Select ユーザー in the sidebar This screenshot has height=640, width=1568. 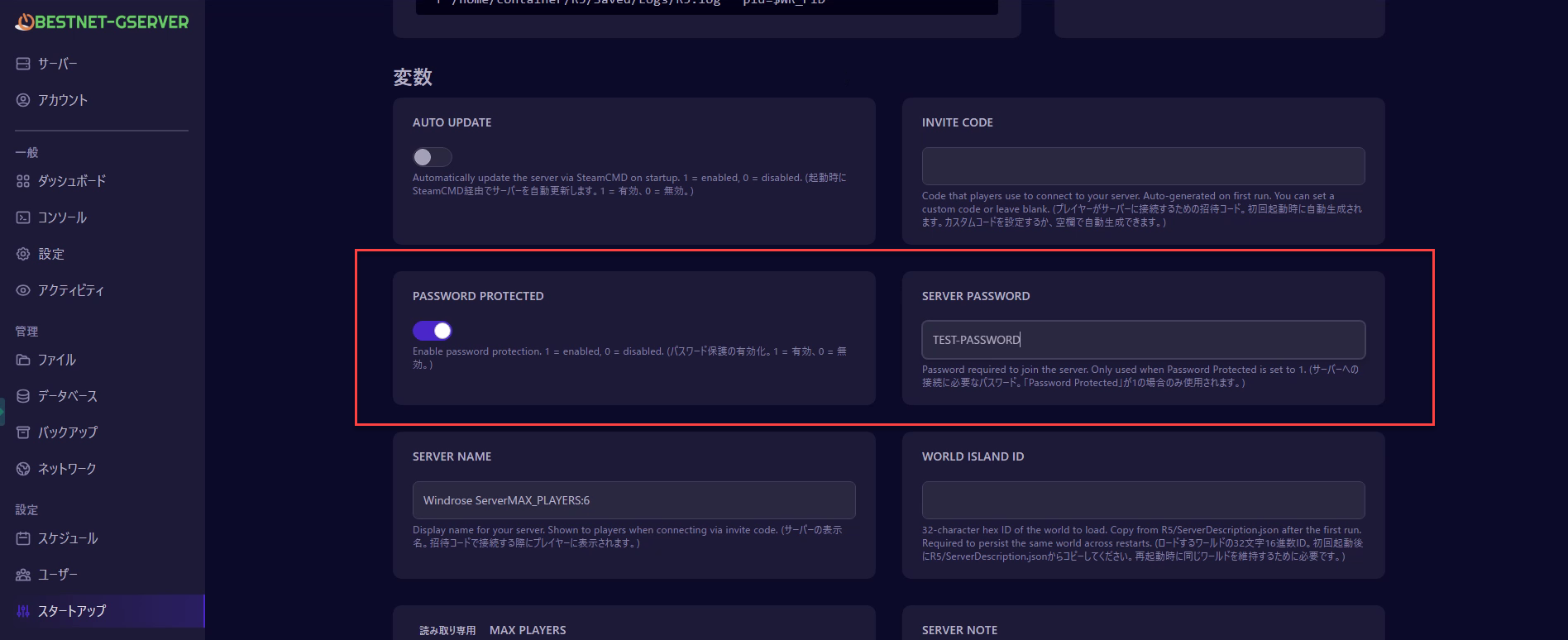(x=57, y=575)
